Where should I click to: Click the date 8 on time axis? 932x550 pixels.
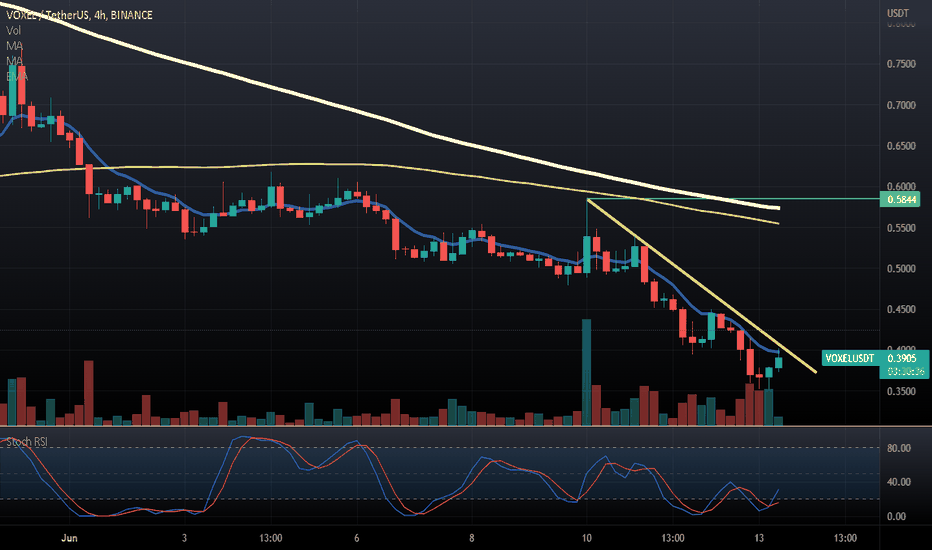pos(471,538)
